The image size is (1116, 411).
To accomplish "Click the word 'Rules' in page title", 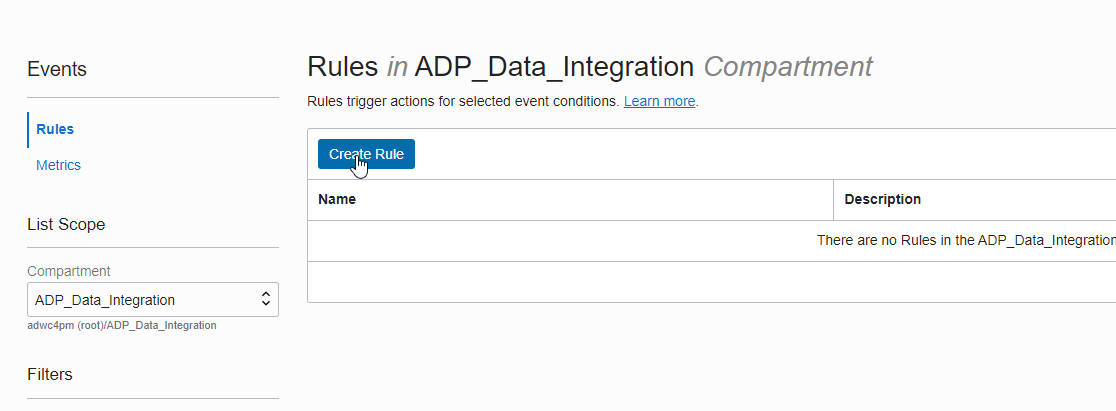I will (343, 67).
